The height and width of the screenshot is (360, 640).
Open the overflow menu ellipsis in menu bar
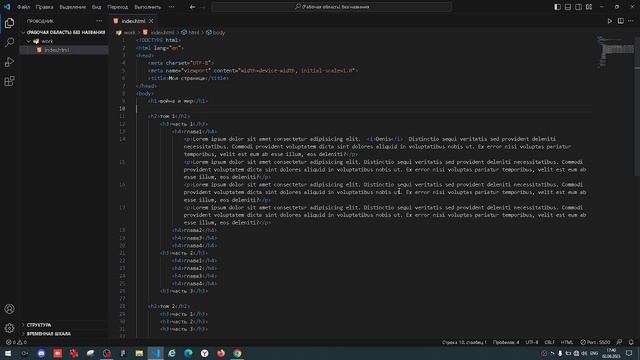(171, 7)
